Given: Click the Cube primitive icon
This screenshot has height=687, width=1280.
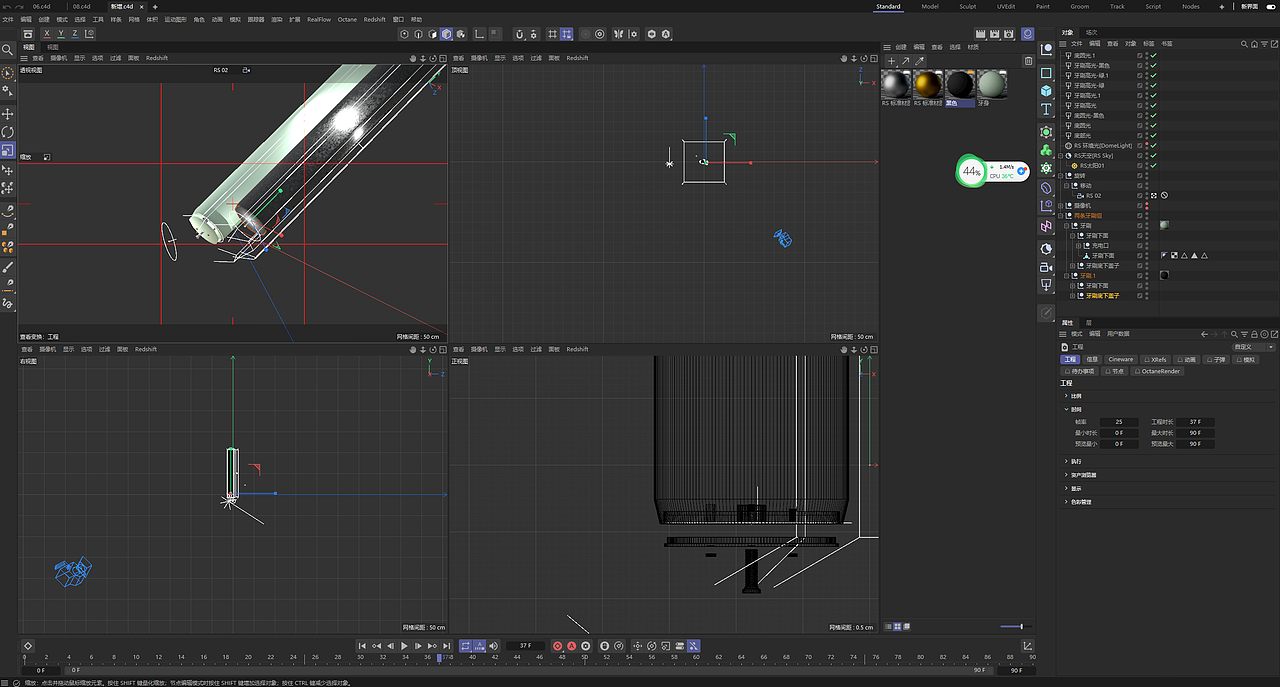Looking at the screenshot, I should pyautogui.click(x=1046, y=91).
